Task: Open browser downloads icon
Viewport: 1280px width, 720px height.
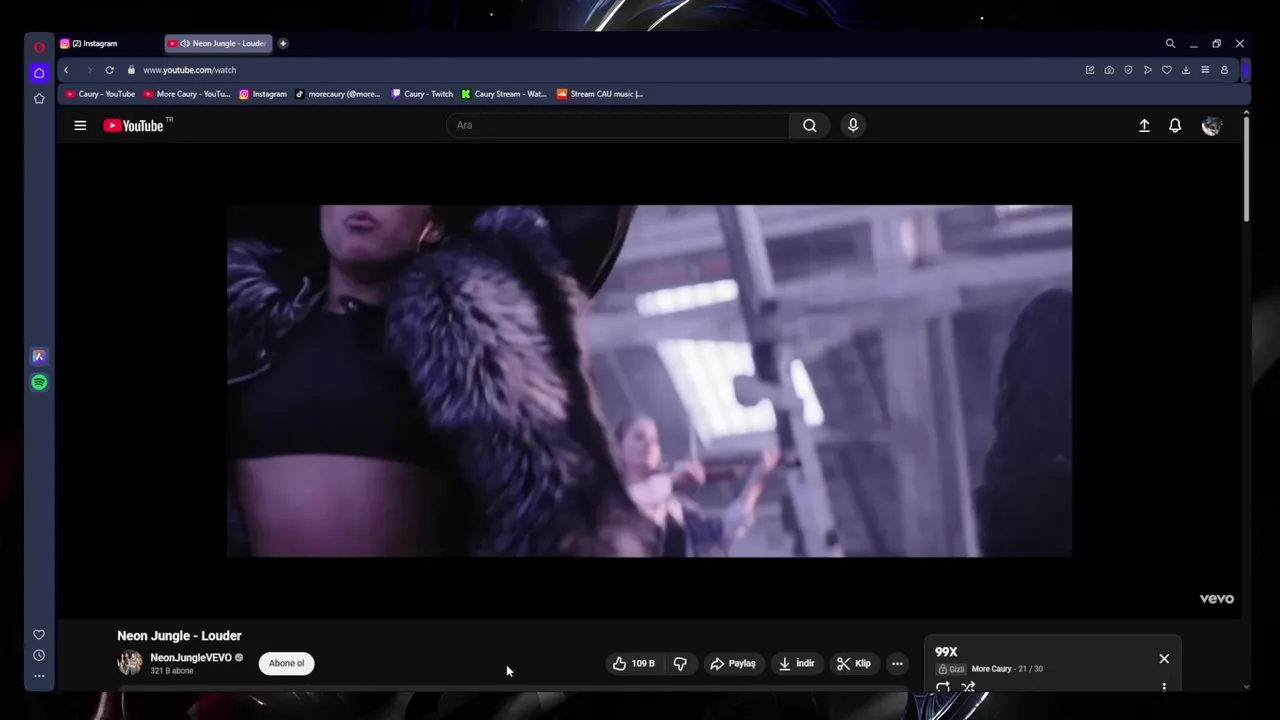Action: 1185,70
